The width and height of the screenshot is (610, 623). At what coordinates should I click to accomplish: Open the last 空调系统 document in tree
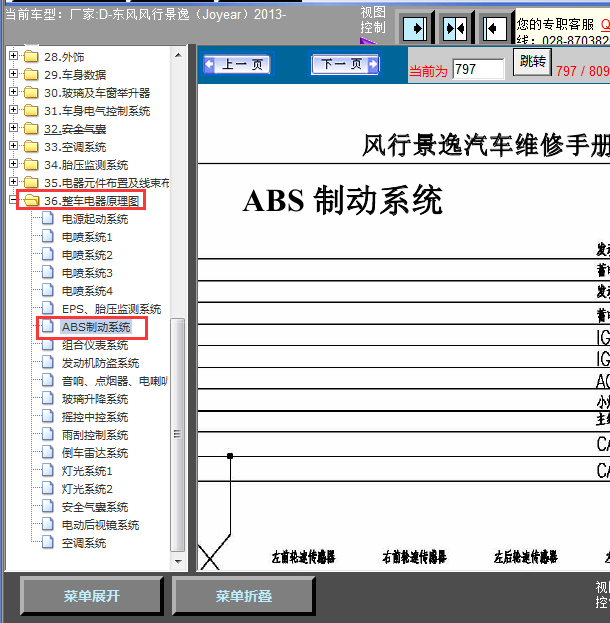(84, 543)
